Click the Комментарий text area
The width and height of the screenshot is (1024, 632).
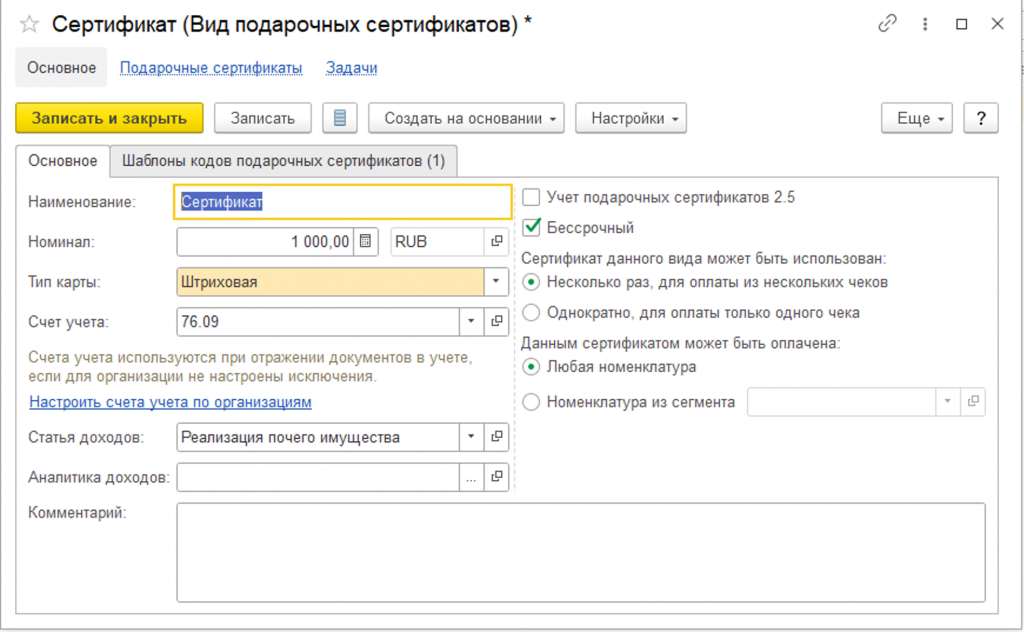[581, 552]
